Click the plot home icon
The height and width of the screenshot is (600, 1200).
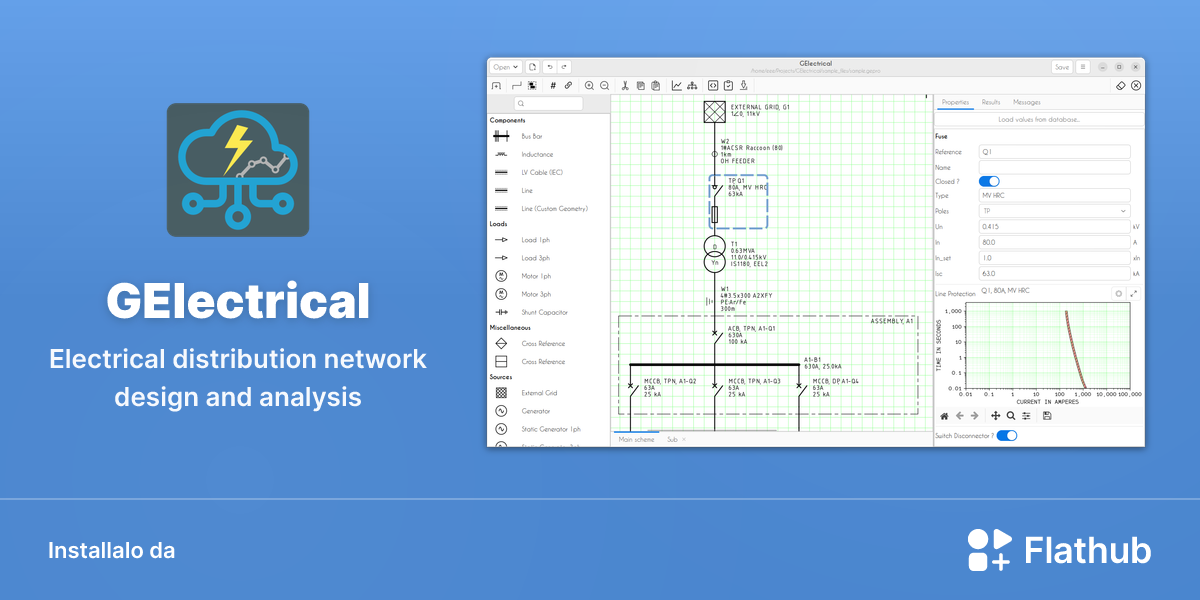[944, 415]
